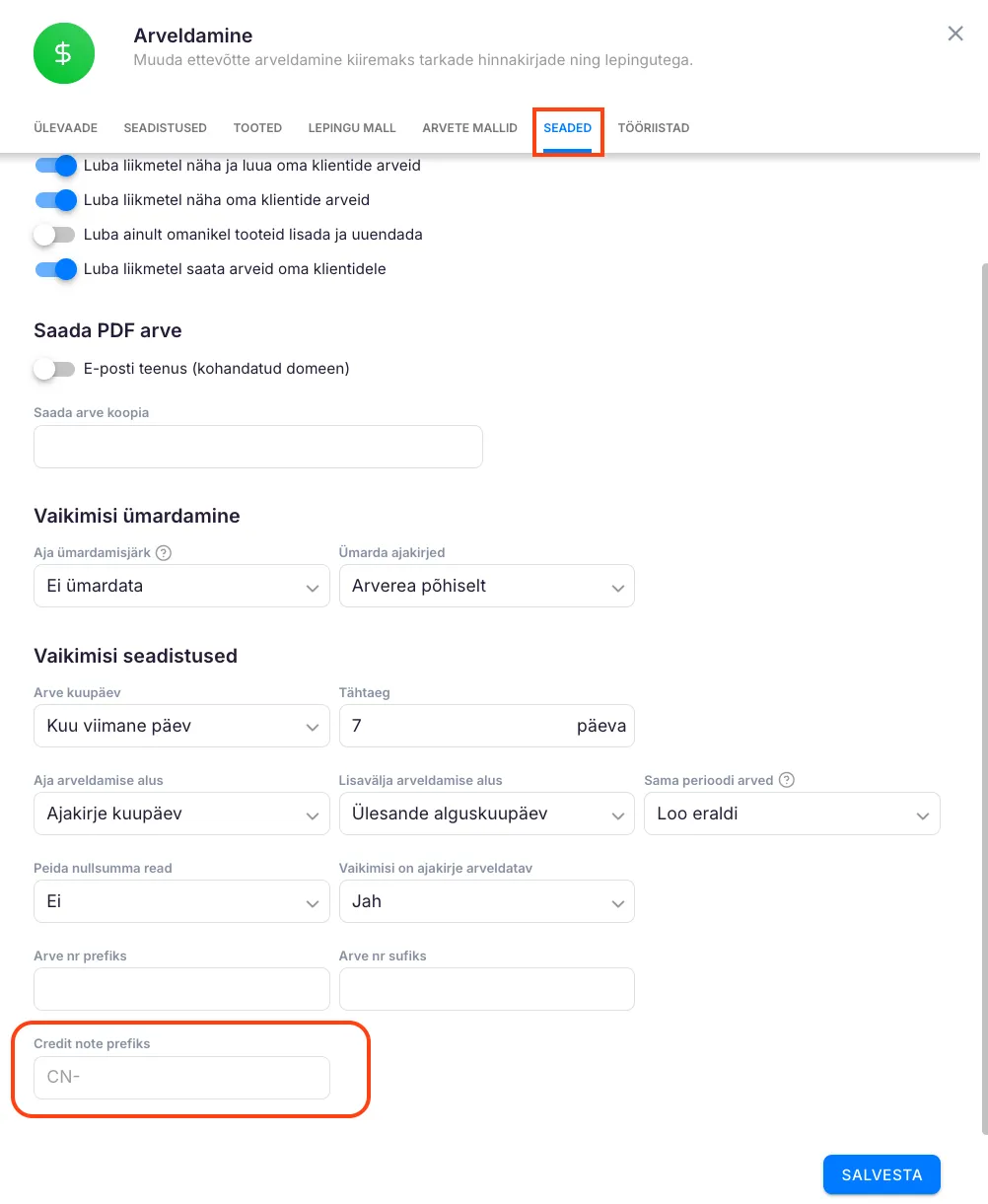Open the Arvete mallid tab
This screenshot has width=988, height=1204.
pyautogui.click(x=469, y=128)
